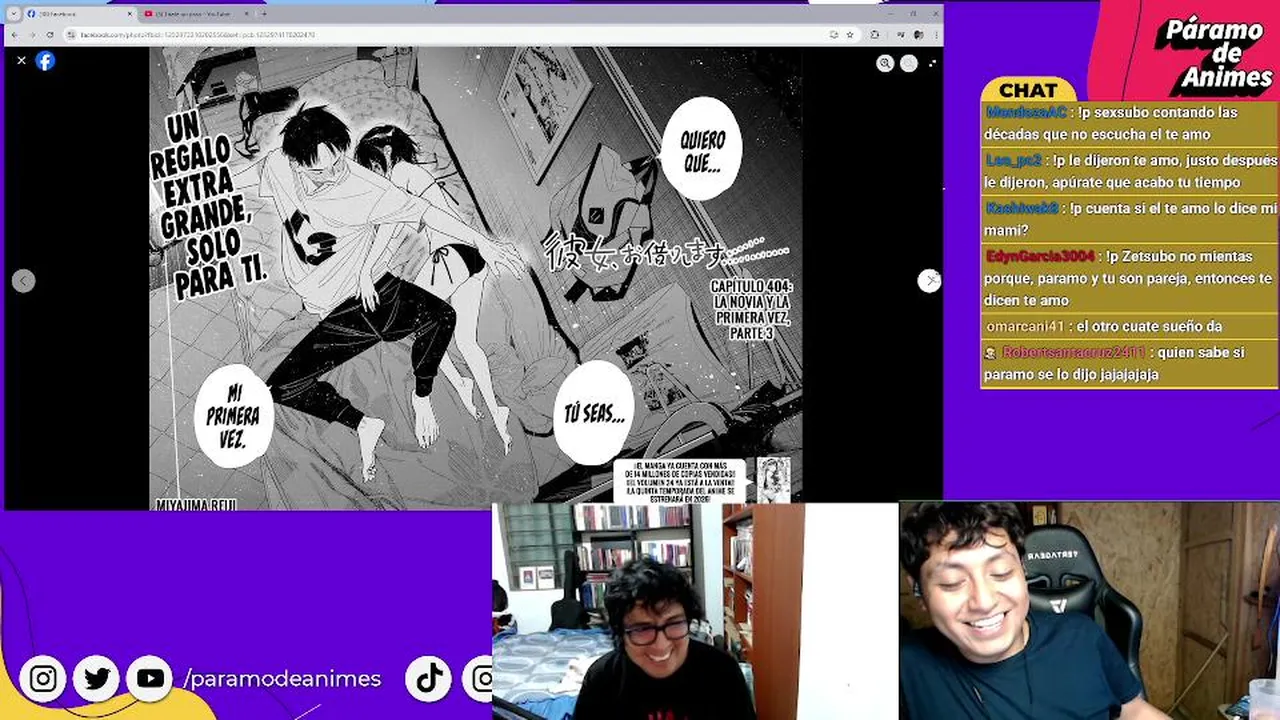The height and width of the screenshot is (720, 1280).
Task: Go to the next photo
Action: point(929,281)
